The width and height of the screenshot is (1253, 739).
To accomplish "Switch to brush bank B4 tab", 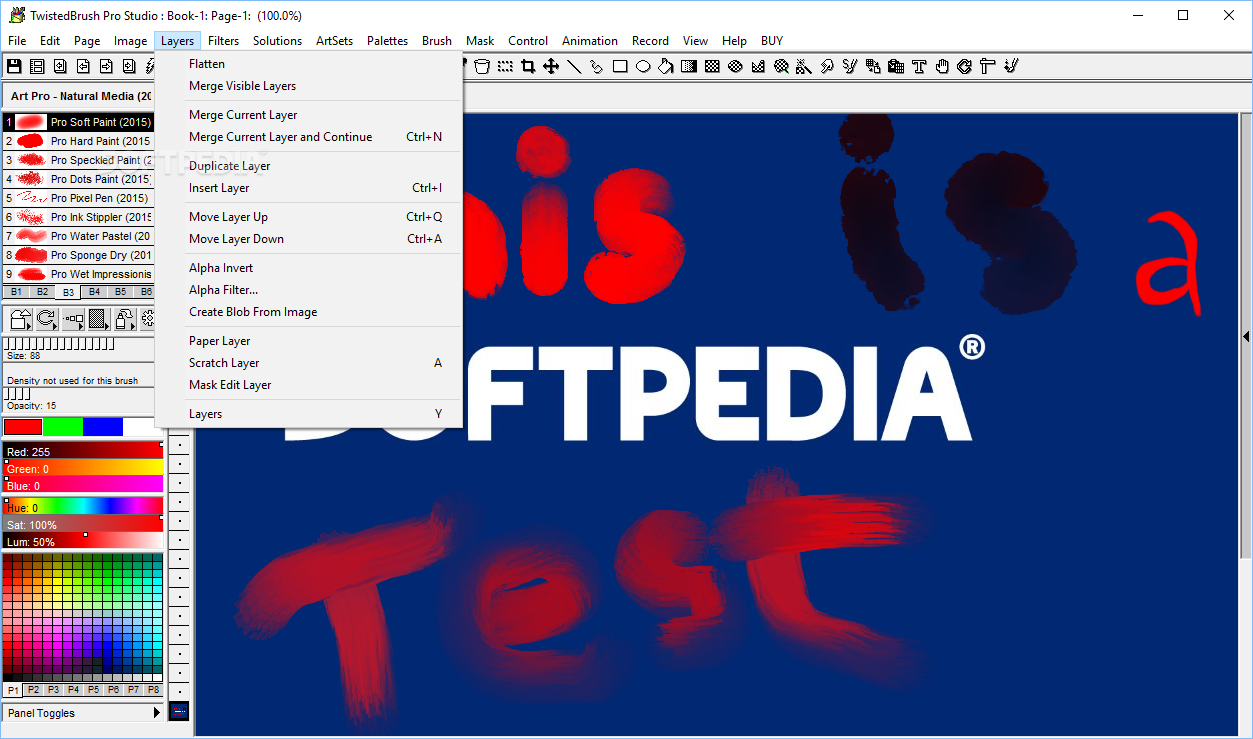I will 95,292.
